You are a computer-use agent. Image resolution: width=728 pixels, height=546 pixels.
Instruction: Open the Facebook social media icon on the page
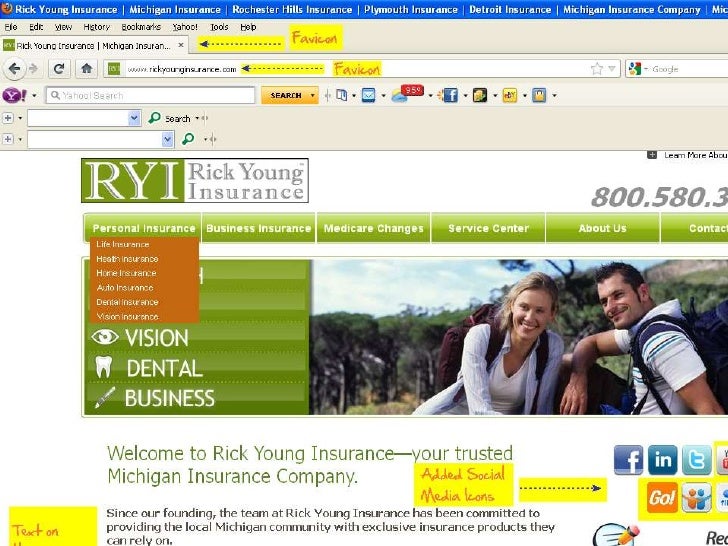[628, 460]
